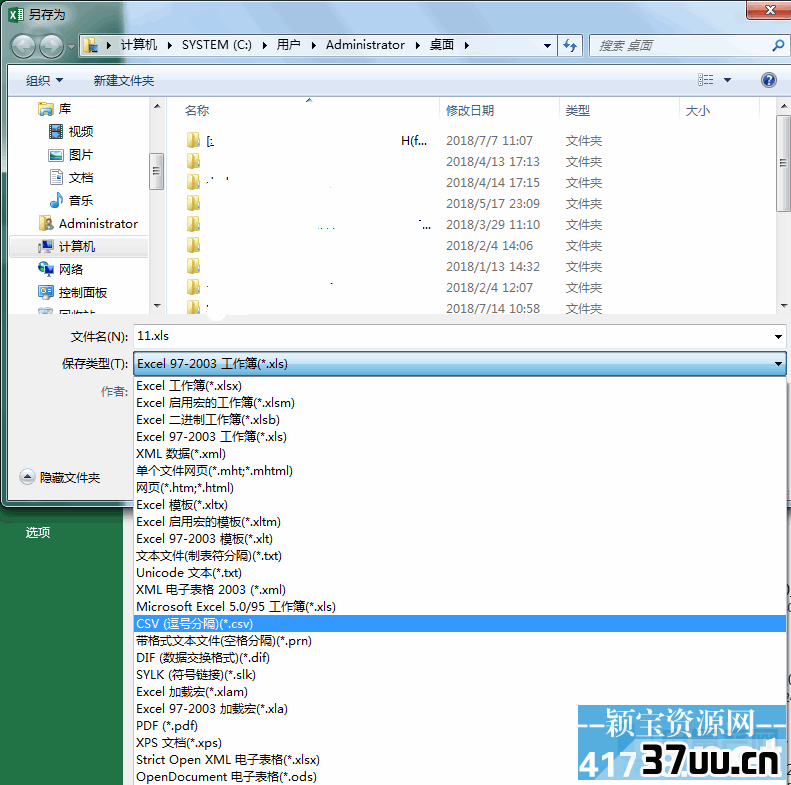Click the search magnifier icon
Image resolution: width=791 pixels, height=785 pixels.
777,45
